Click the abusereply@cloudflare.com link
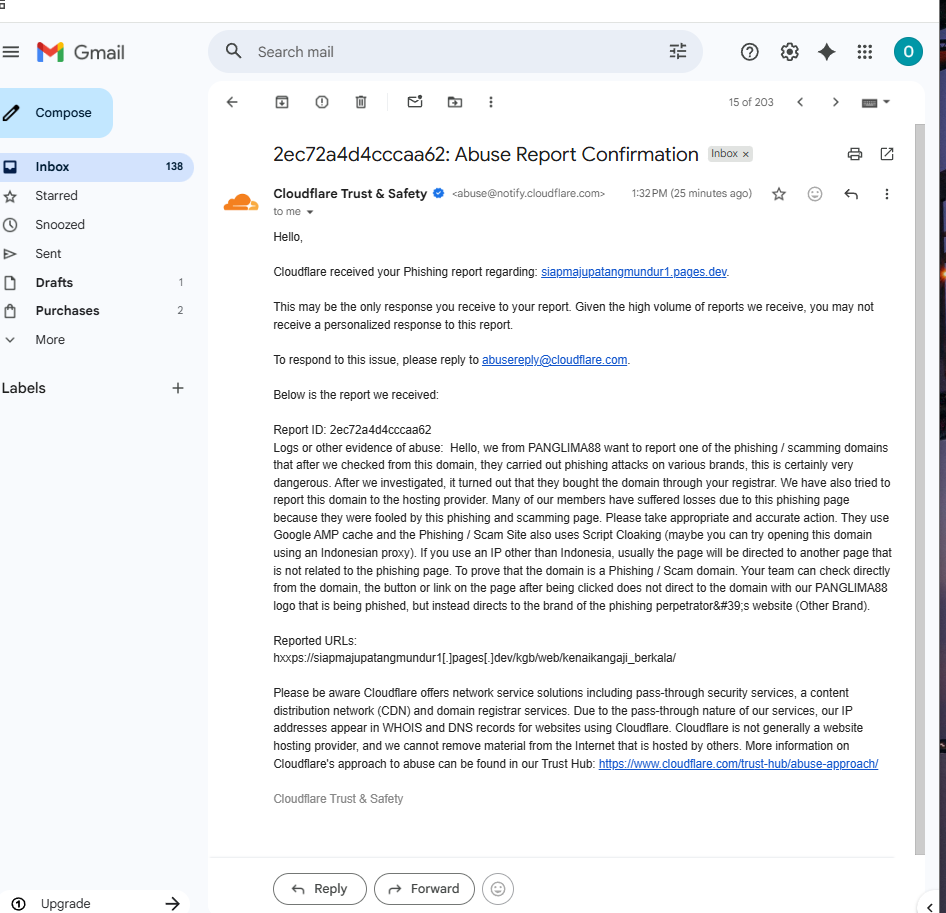946x913 pixels. click(x=554, y=360)
